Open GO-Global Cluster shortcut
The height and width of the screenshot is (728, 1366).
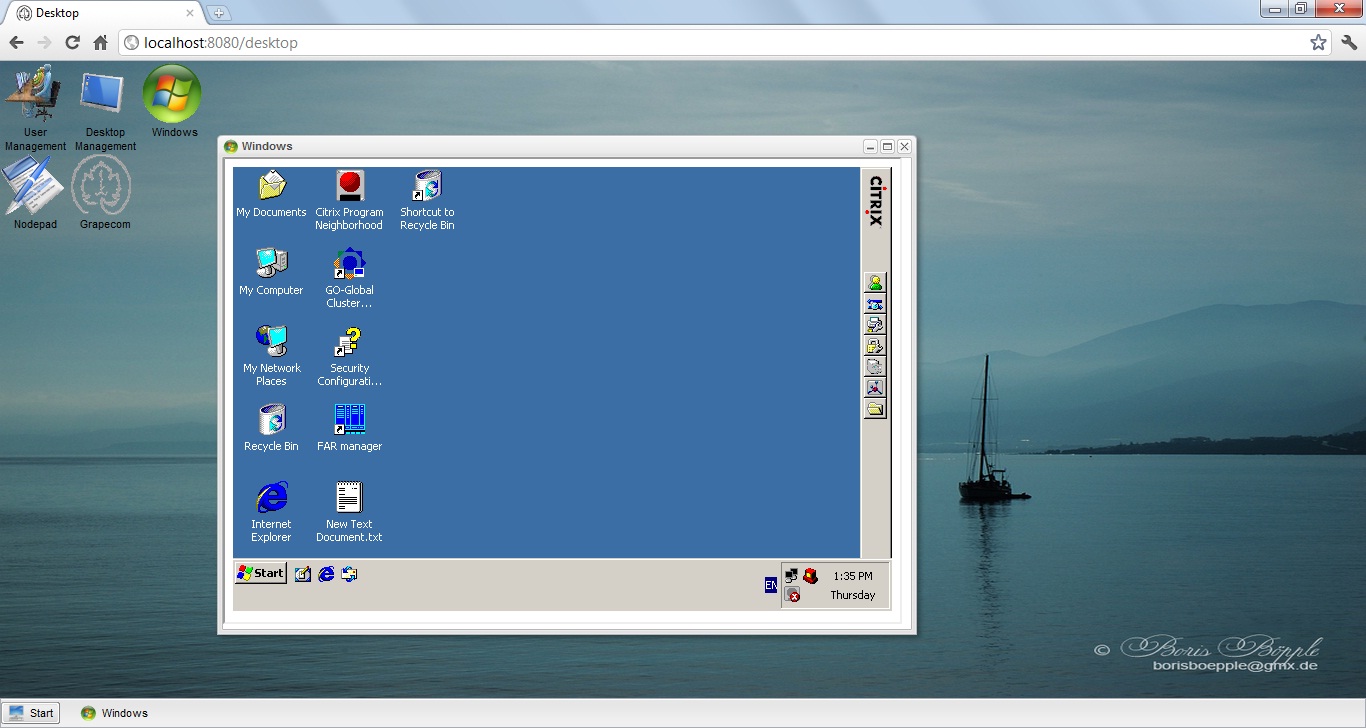349,265
